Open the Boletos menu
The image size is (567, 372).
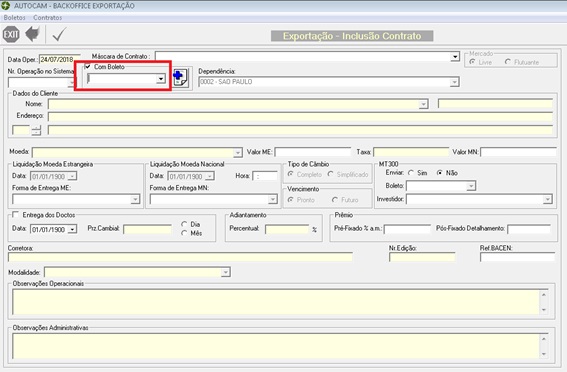[x=14, y=17]
